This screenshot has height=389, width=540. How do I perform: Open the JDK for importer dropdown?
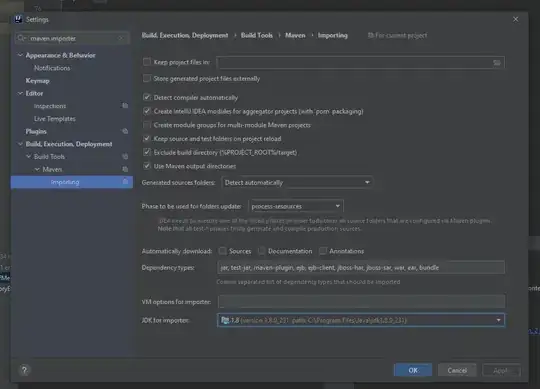coord(361,320)
